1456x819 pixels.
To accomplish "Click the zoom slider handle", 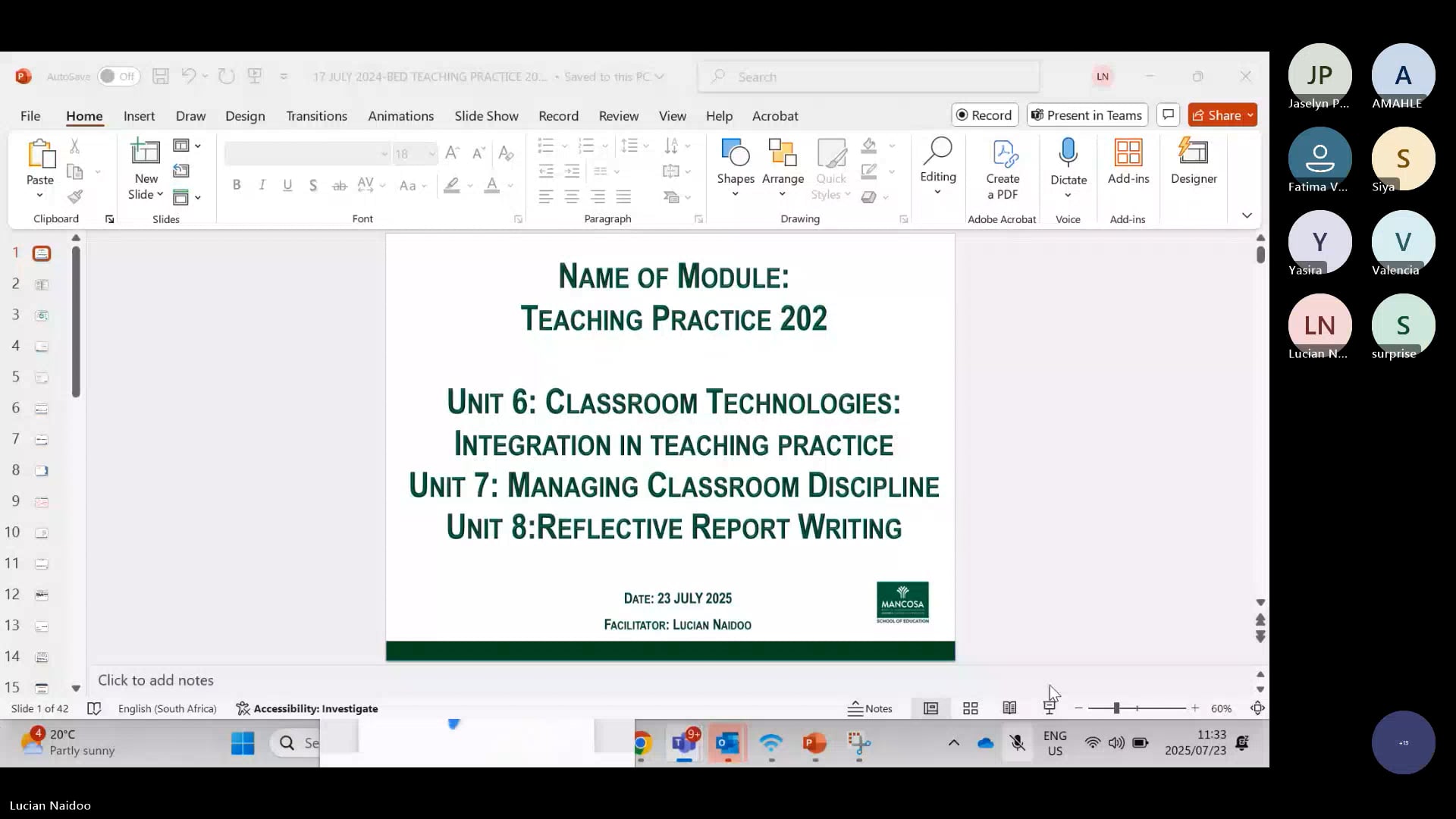I will tap(1116, 708).
